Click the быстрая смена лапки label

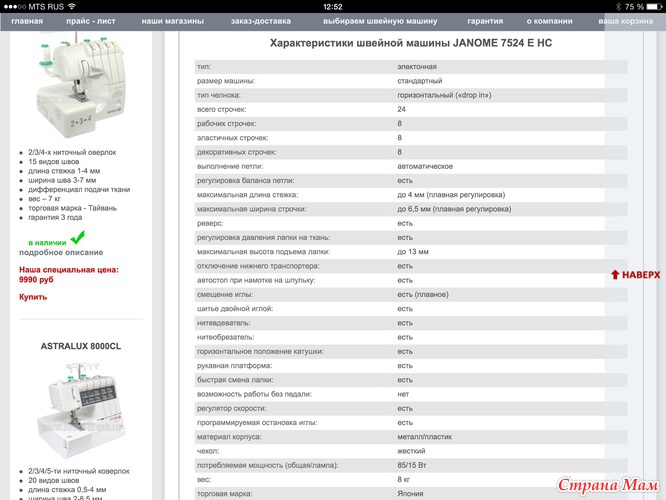point(235,380)
